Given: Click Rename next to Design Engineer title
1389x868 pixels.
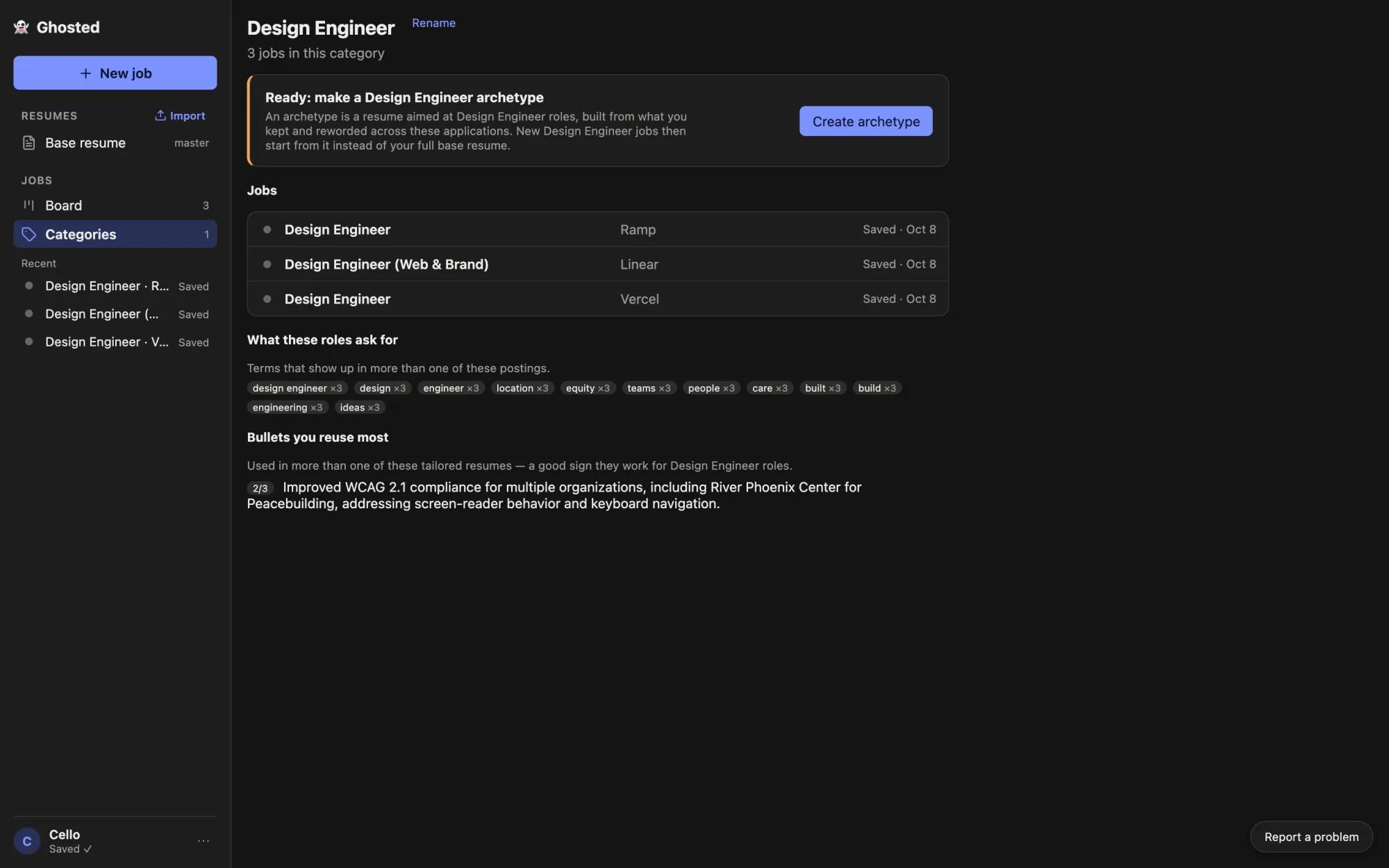Looking at the screenshot, I should (x=433, y=23).
